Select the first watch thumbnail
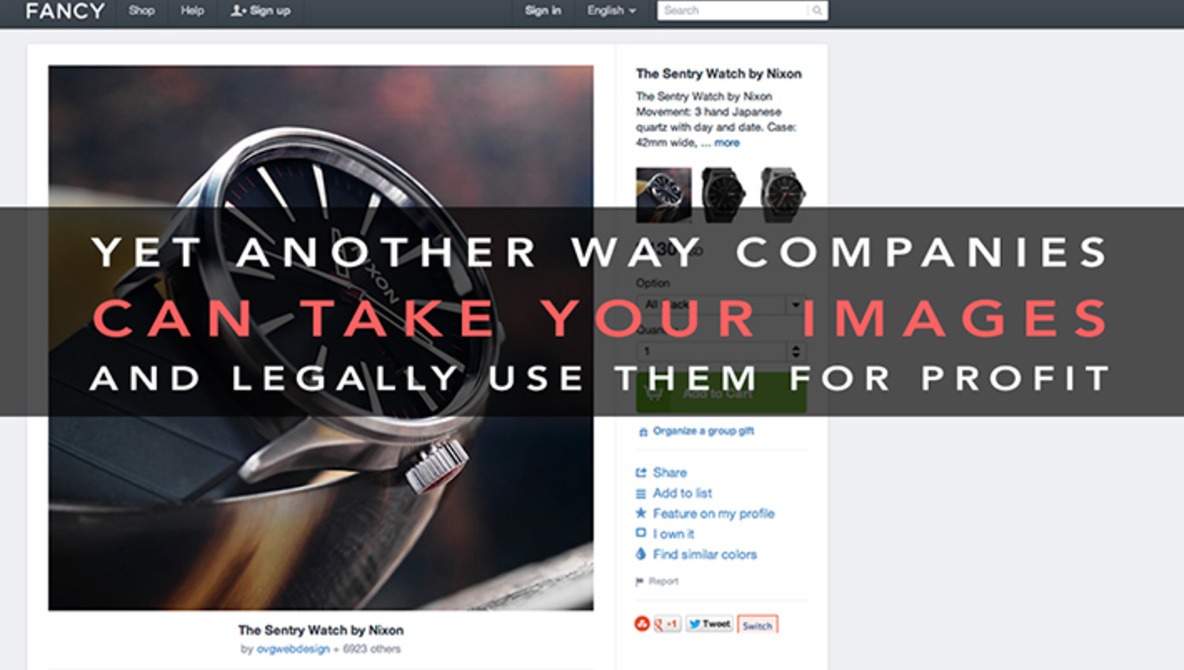This screenshot has width=1184, height=670. [x=664, y=195]
